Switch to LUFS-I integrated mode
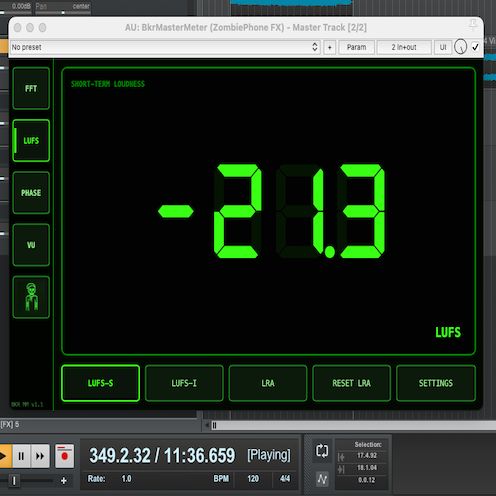The height and width of the screenshot is (496, 496). point(184,383)
